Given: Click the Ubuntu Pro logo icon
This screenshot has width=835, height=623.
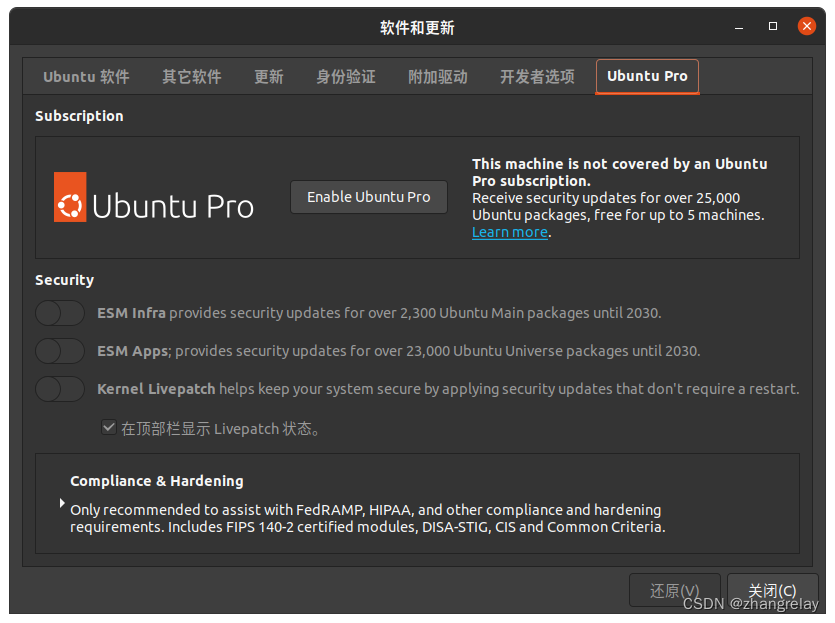Looking at the screenshot, I should pos(70,197).
